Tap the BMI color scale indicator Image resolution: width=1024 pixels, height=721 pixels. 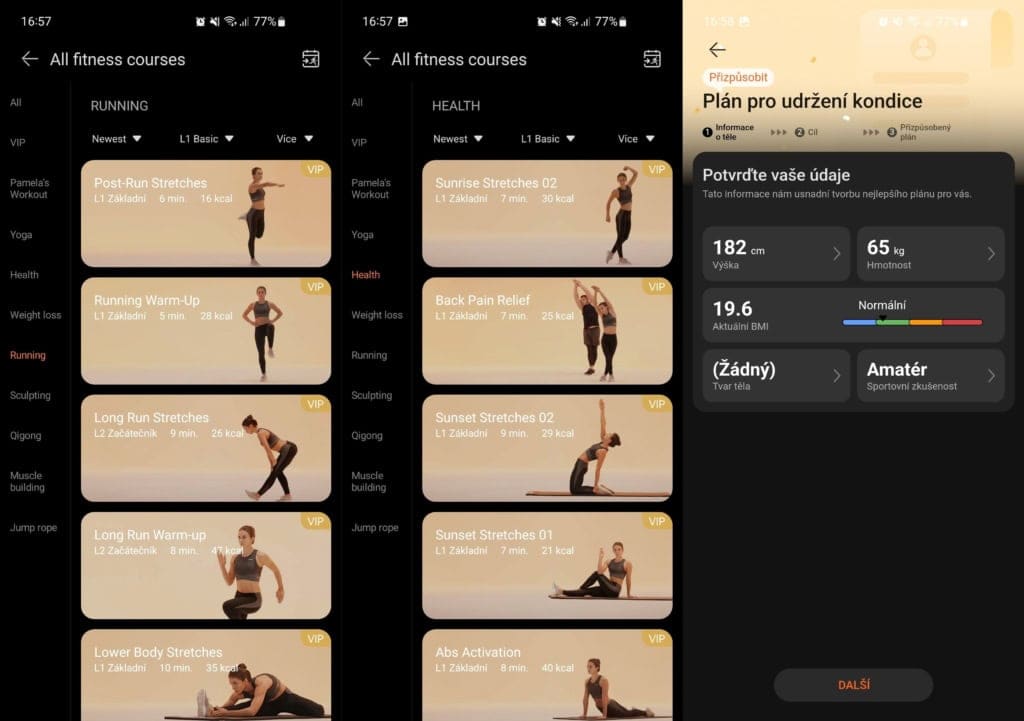[910, 321]
